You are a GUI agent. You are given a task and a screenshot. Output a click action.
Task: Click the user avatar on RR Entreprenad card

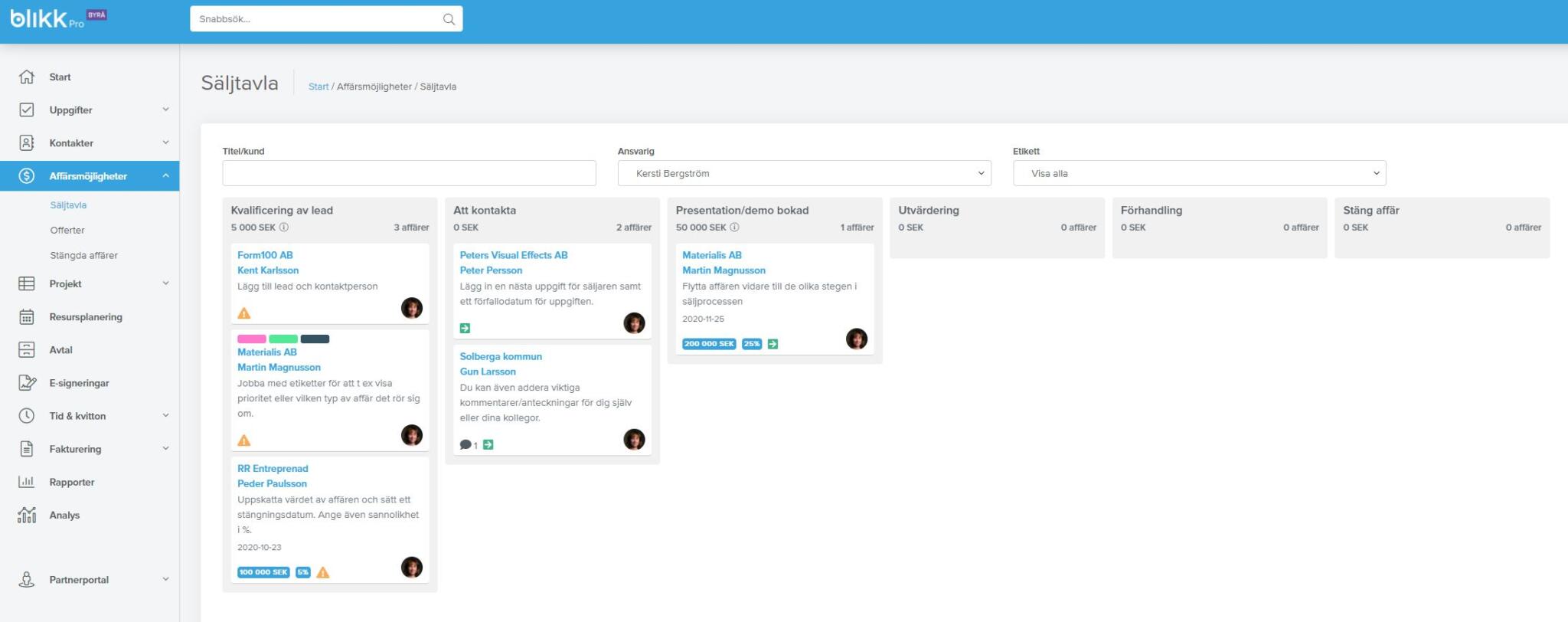coord(412,568)
